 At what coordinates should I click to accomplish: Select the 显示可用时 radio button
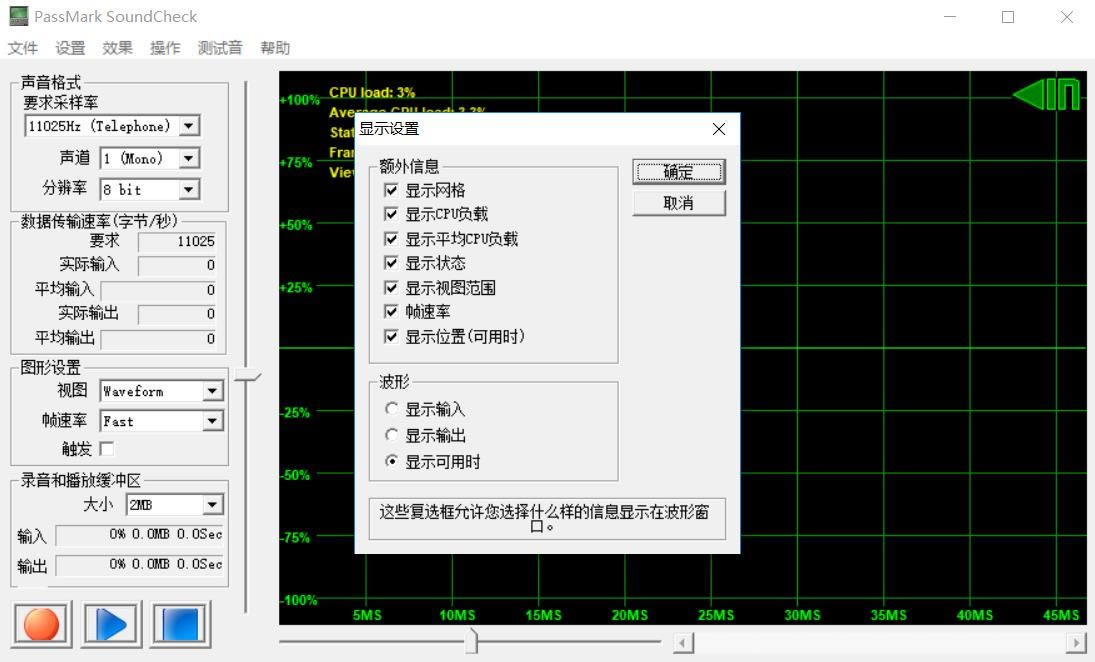pos(392,462)
